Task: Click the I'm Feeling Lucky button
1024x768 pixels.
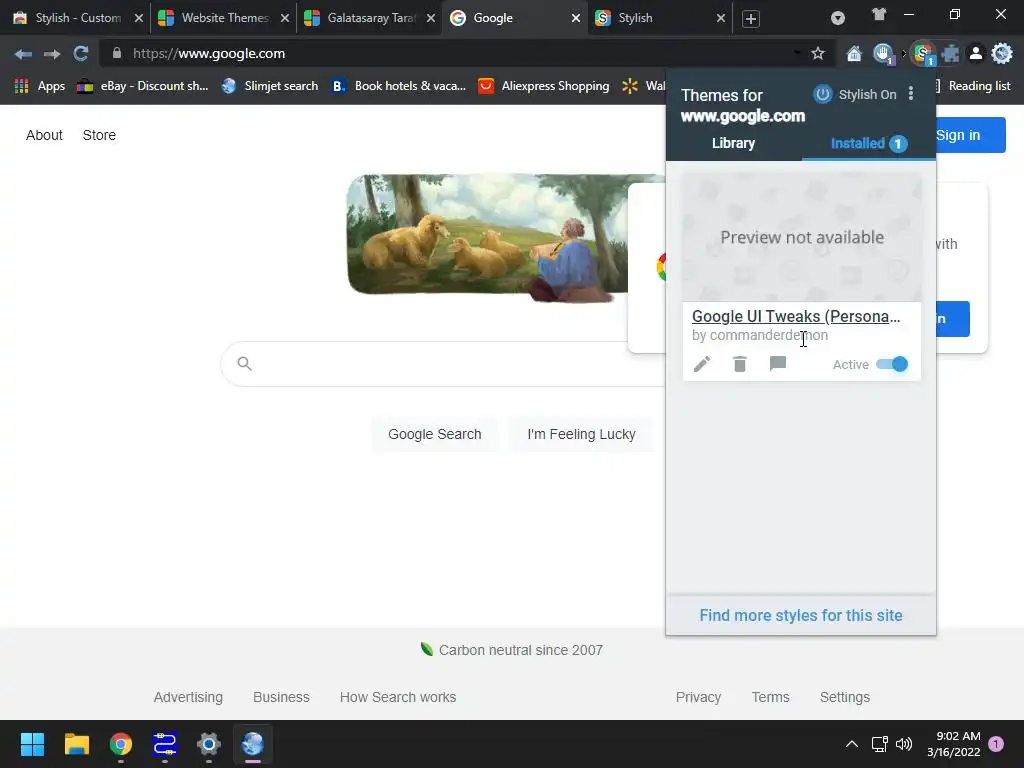Action: (x=581, y=434)
